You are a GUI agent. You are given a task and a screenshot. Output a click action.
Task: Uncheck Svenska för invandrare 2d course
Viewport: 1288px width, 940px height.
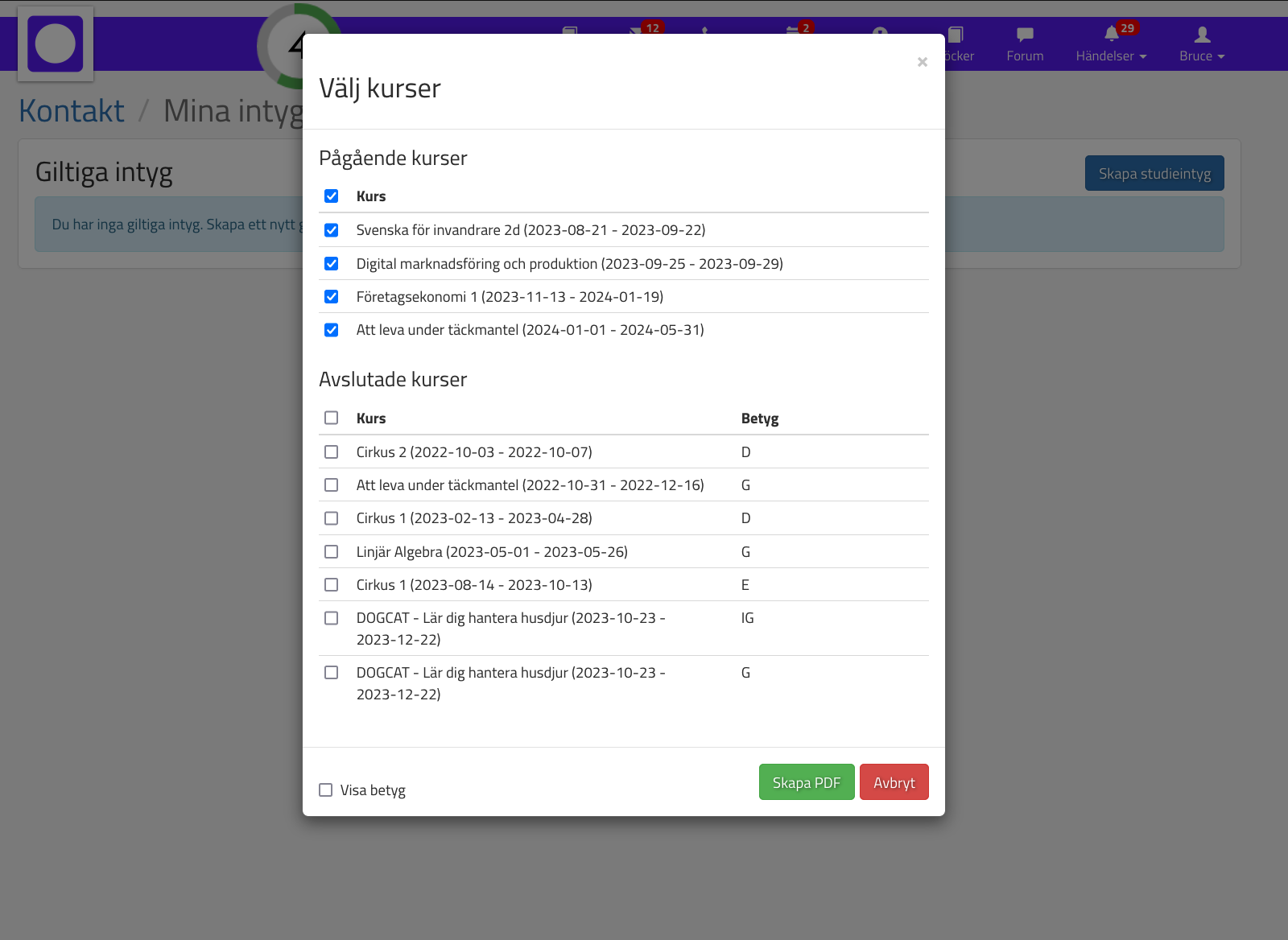331,230
